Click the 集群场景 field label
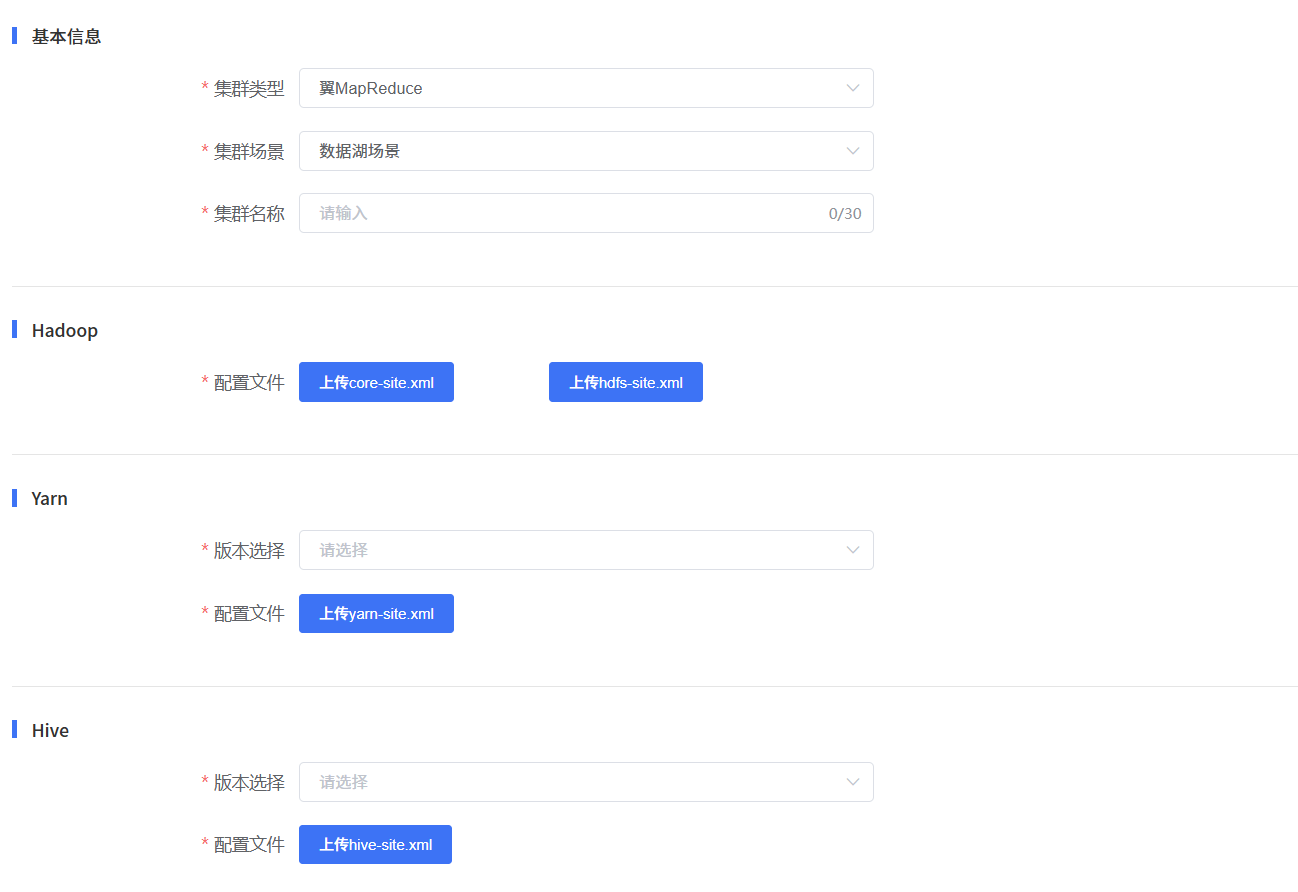 coord(249,151)
